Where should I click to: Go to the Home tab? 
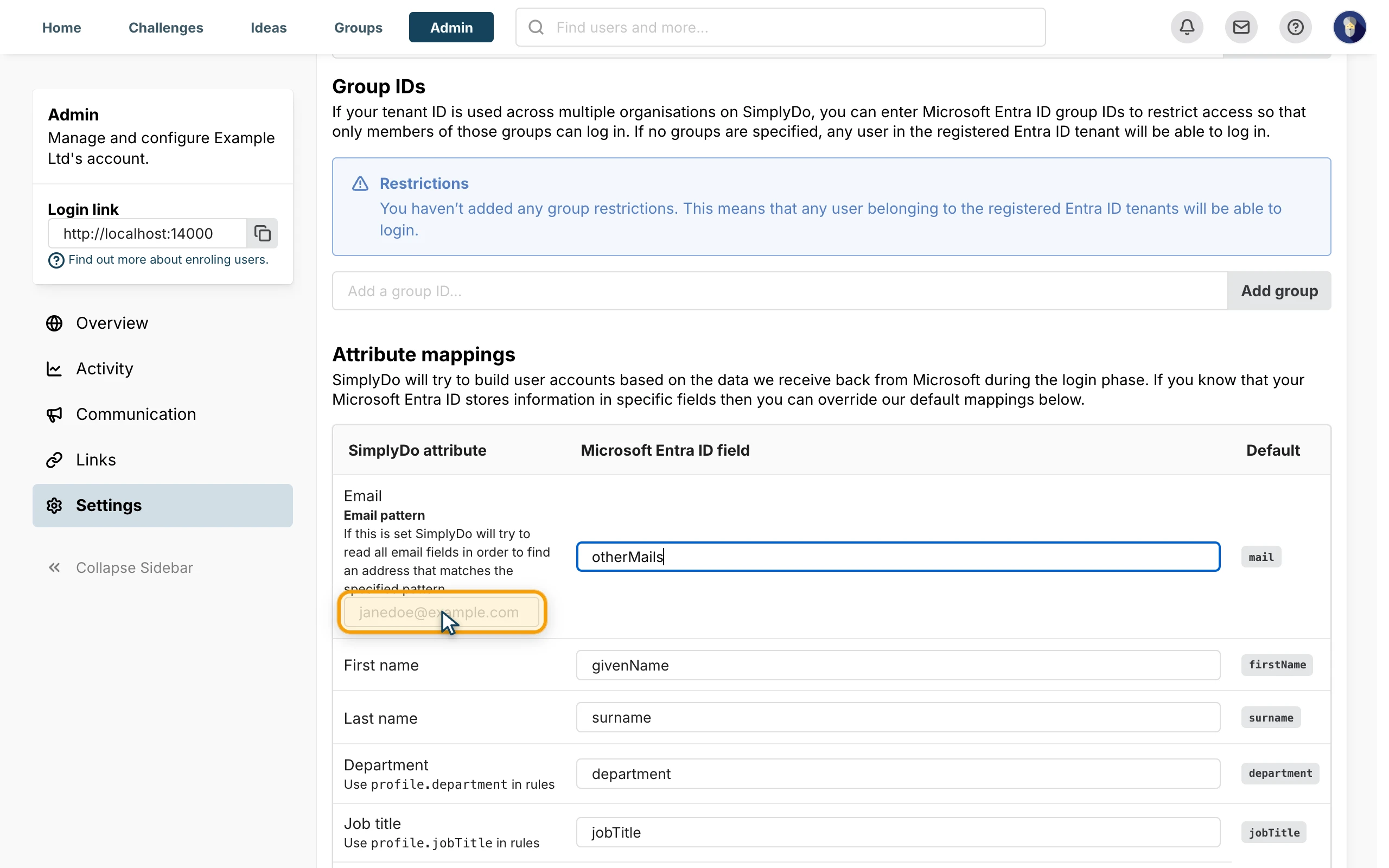(61, 27)
